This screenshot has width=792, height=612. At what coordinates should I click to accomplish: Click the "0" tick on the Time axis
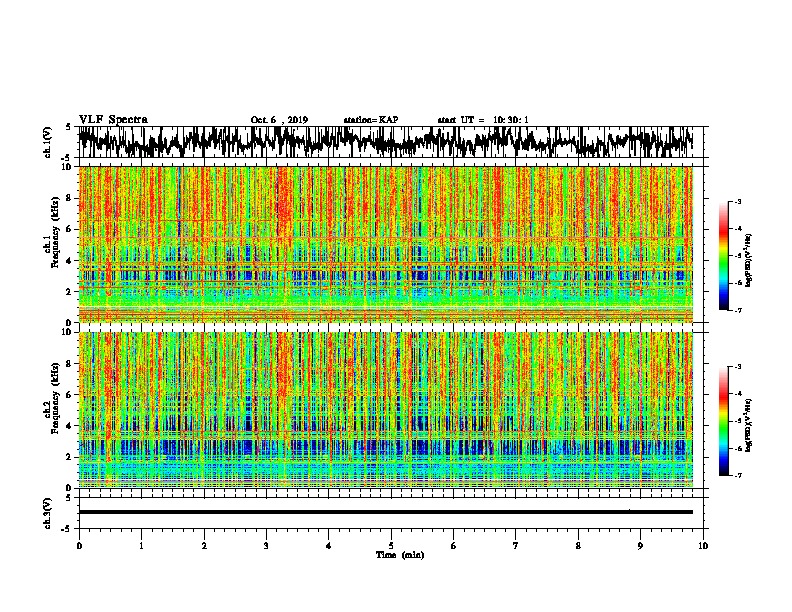coord(79,545)
